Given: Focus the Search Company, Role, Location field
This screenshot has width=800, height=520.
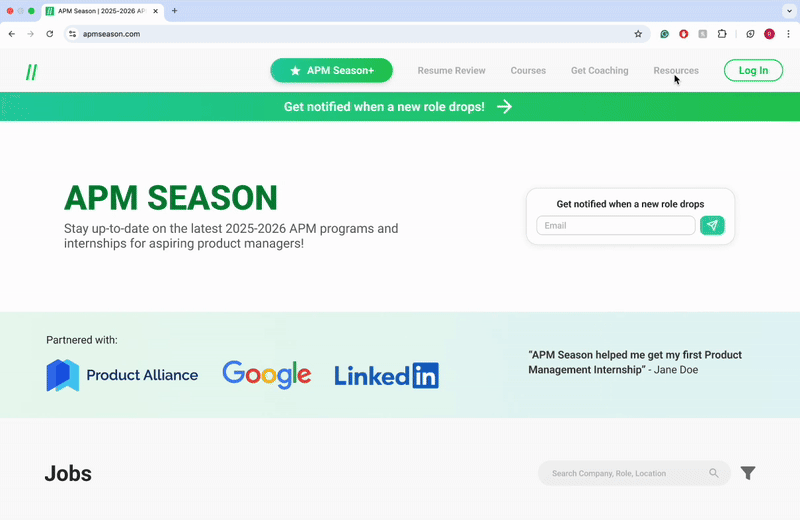Looking at the screenshot, I should [634, 473].
